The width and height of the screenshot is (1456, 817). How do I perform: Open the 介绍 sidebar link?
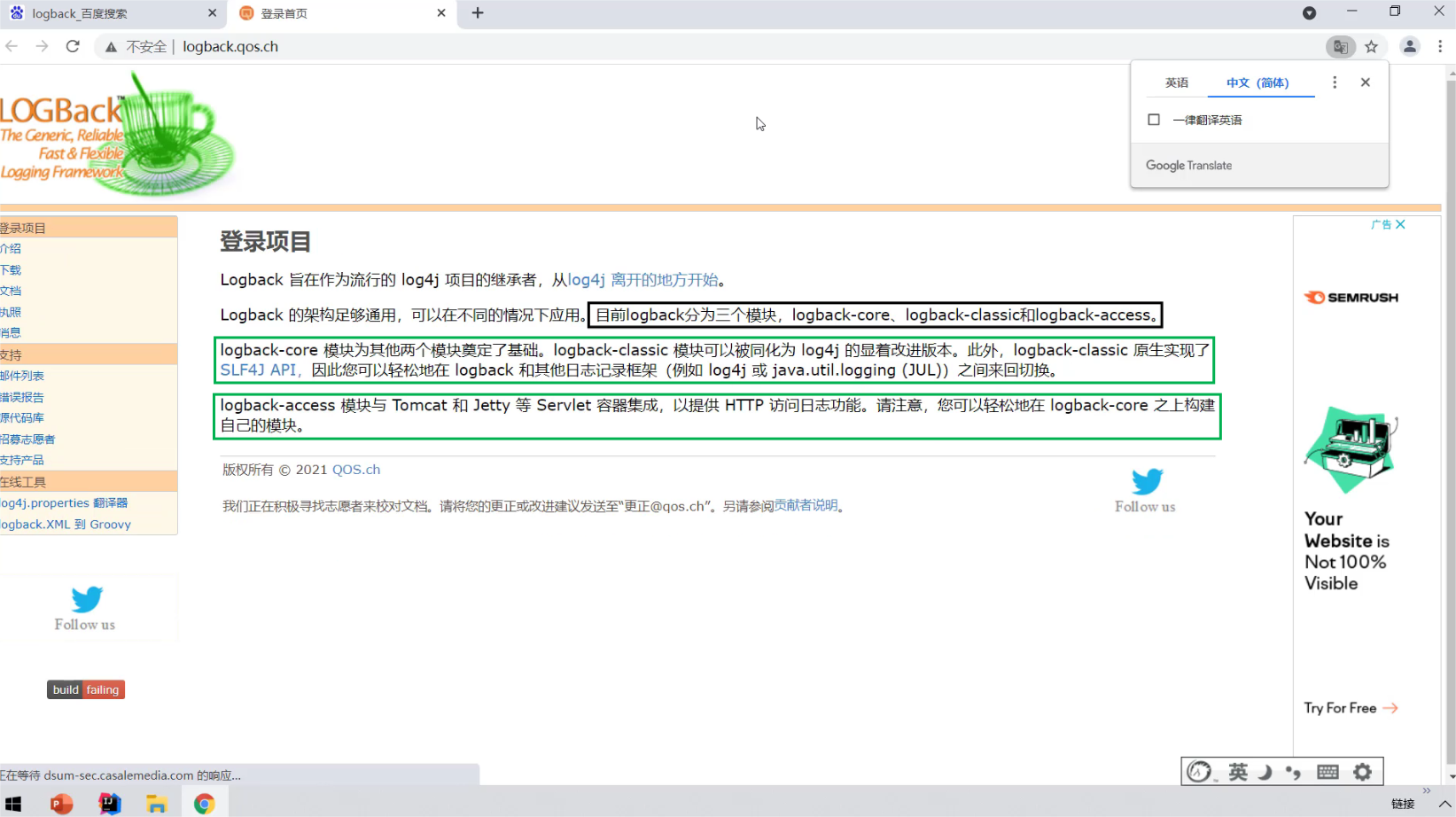11,249
